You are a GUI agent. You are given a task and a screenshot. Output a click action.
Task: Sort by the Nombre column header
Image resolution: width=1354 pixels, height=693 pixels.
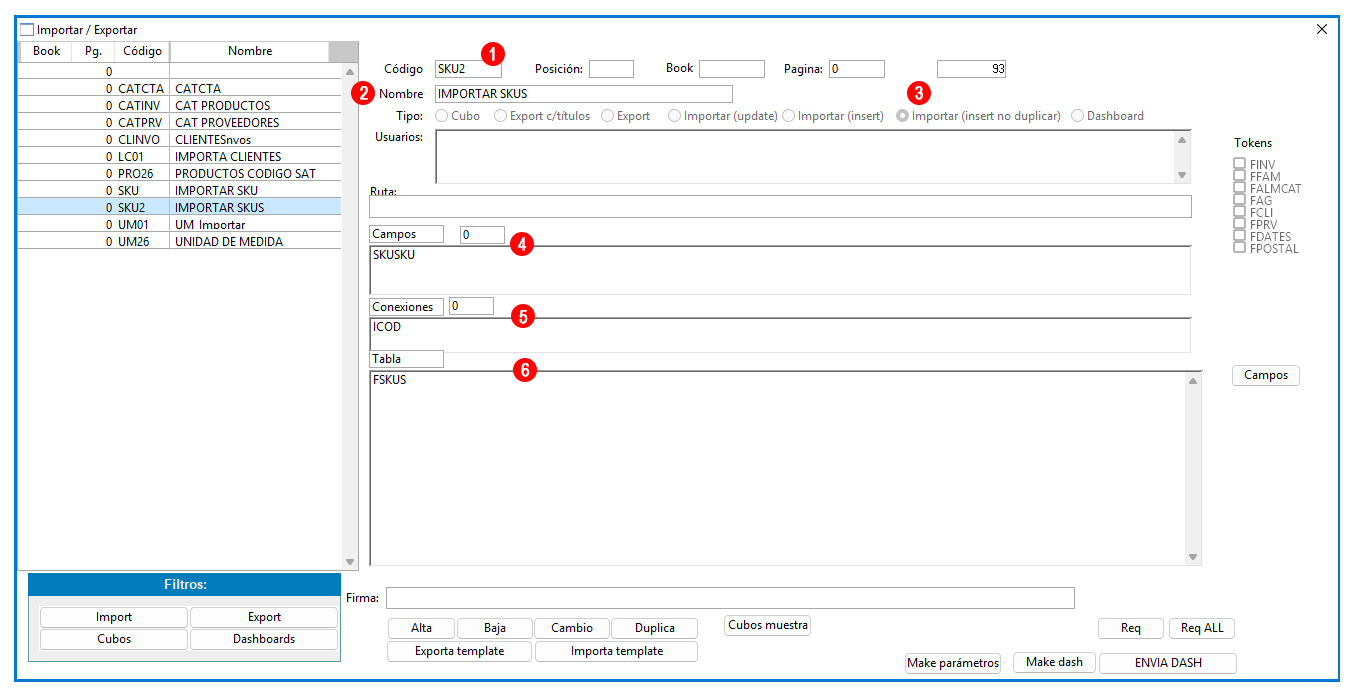pos(250,51)
